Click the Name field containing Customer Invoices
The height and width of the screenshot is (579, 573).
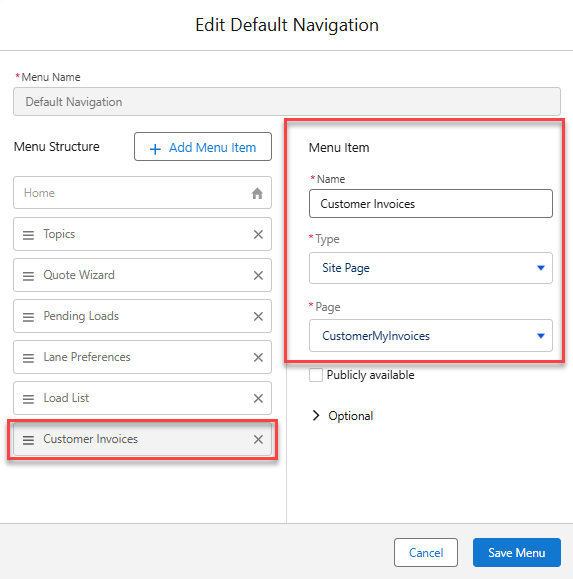tap(430, 203)
